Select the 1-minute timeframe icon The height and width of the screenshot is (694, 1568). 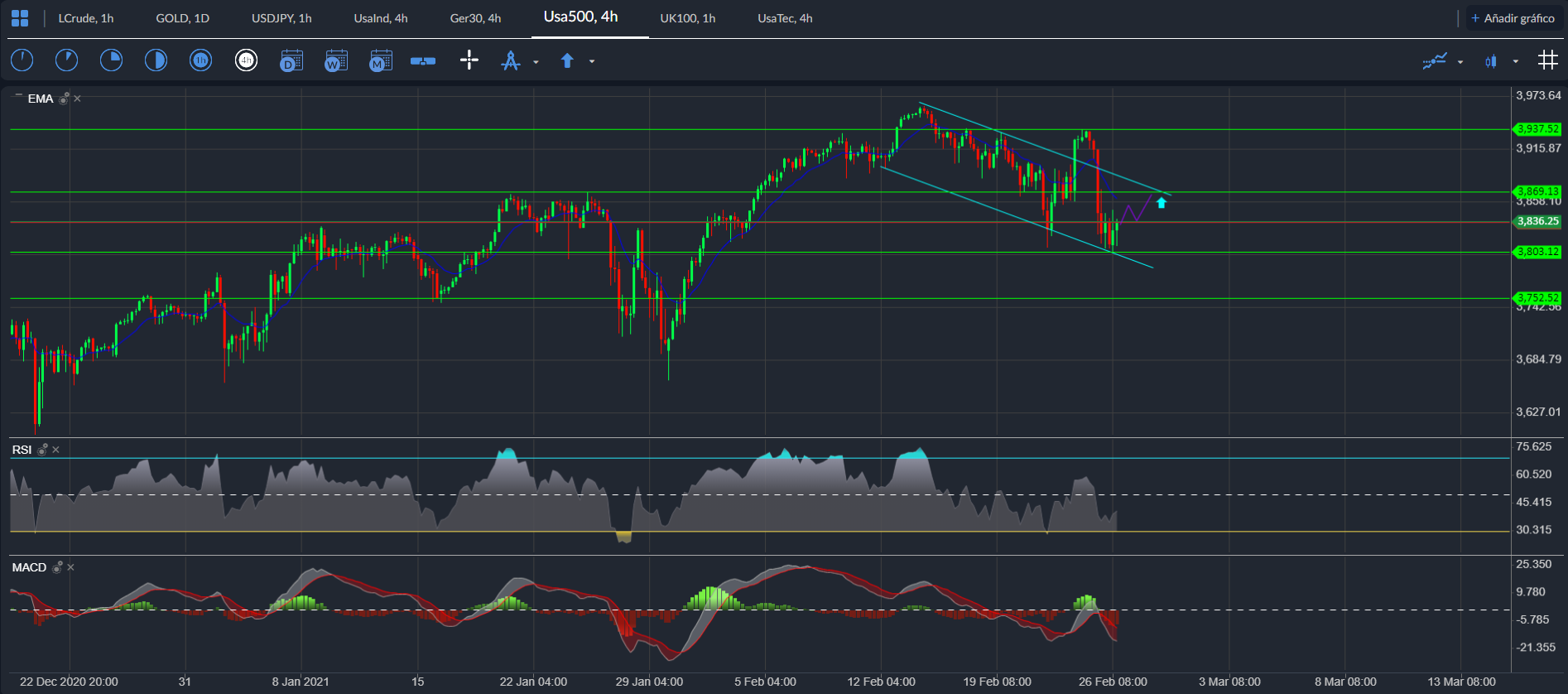point(22,60)
